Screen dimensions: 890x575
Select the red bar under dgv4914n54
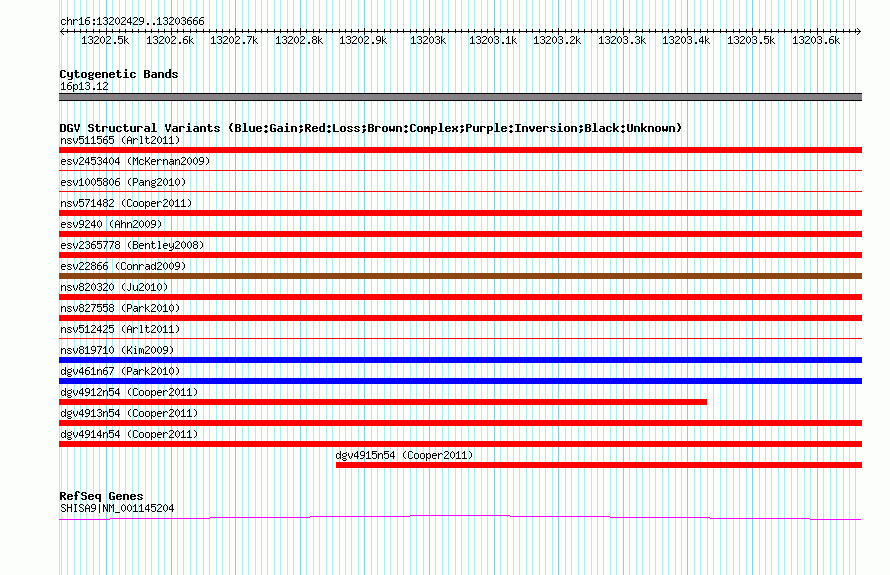tap(460, 444)
